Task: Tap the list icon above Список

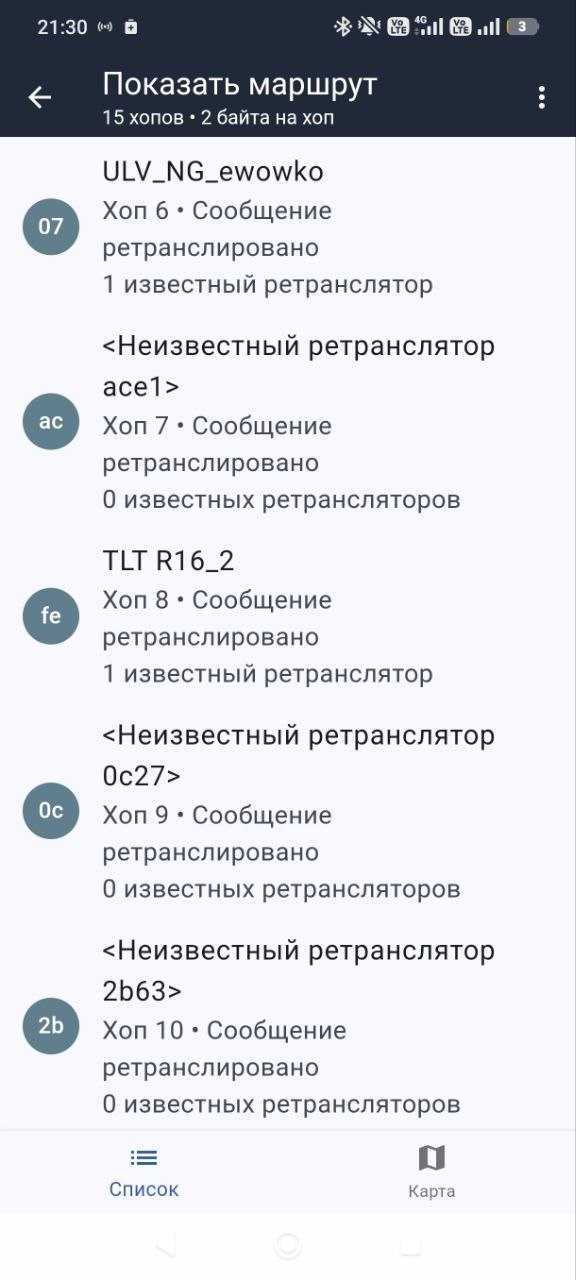Action: (144, 1158)
